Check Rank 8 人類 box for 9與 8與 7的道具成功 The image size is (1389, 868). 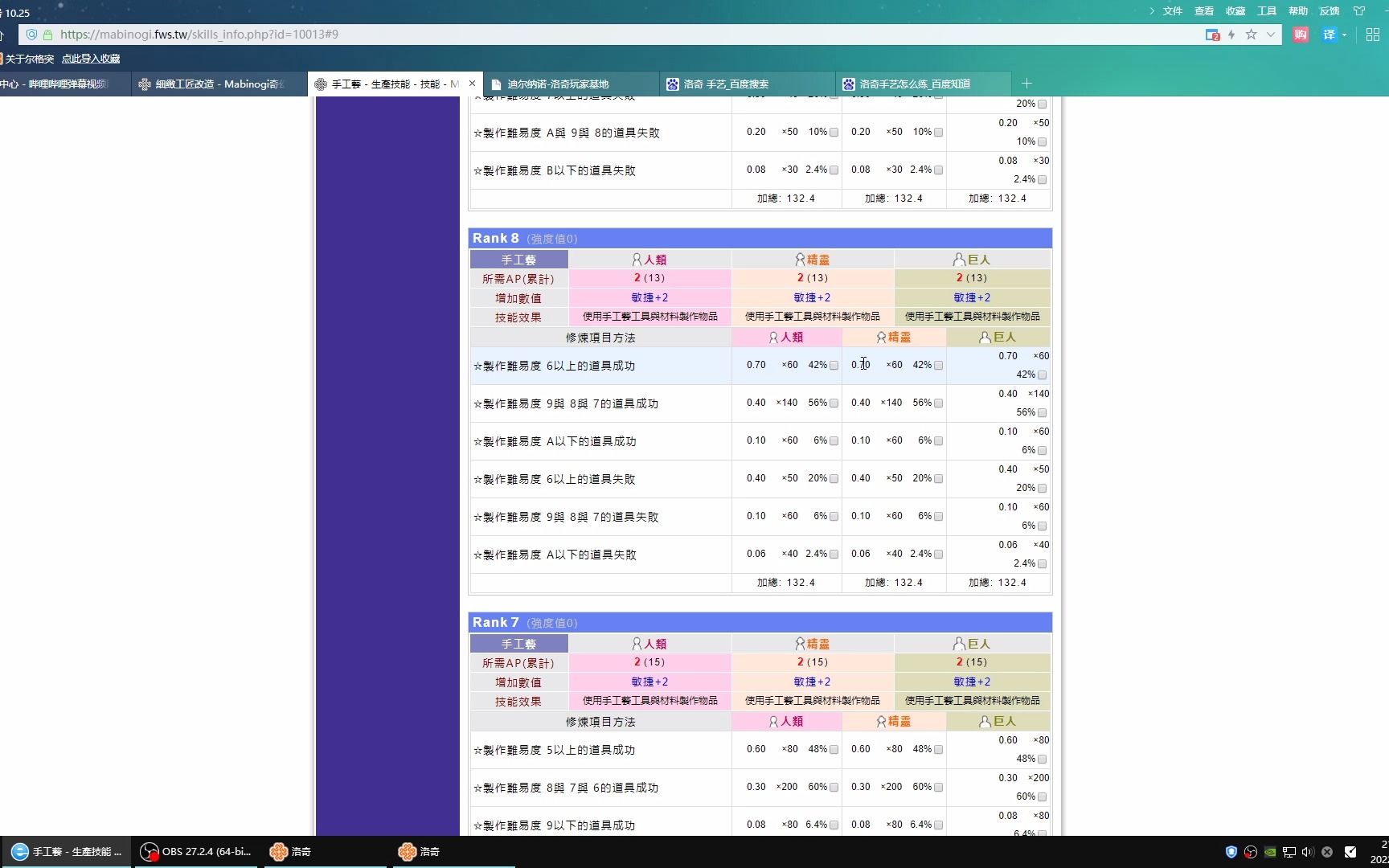click(834, 403)
